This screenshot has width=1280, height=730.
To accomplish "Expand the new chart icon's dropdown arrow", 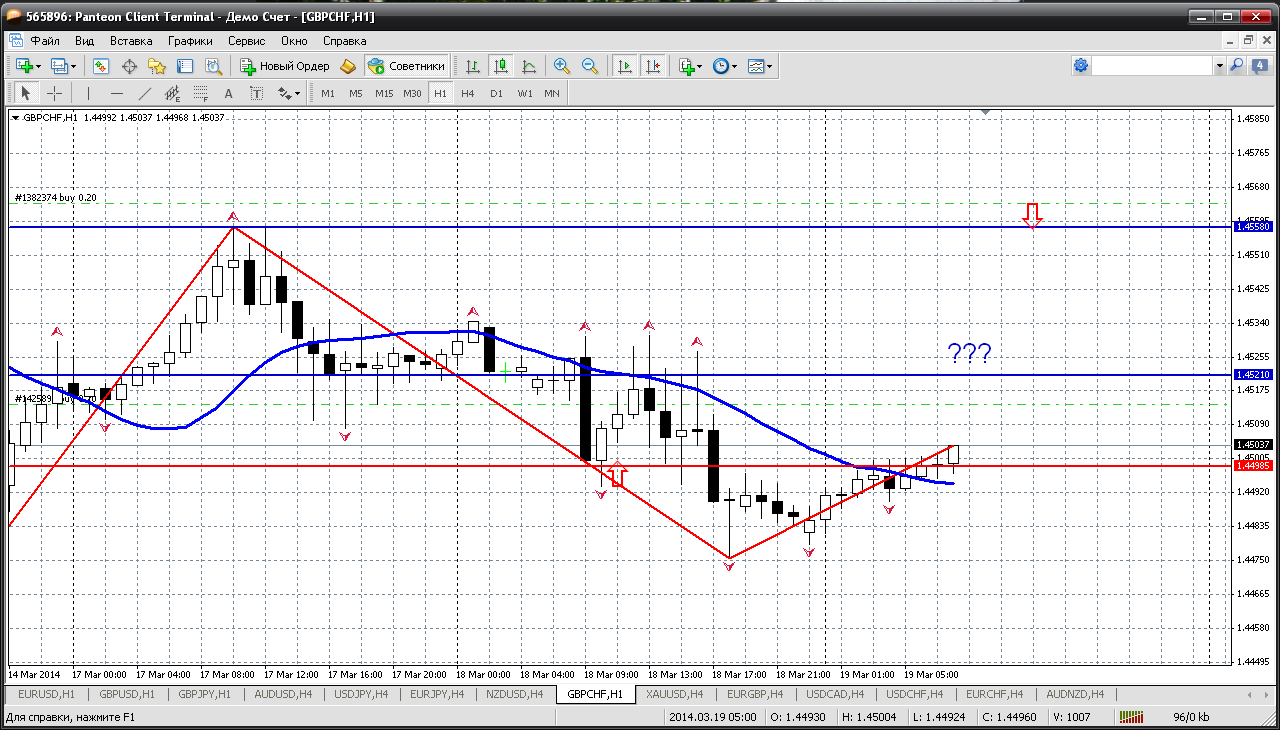I will (x=38, y=66).
